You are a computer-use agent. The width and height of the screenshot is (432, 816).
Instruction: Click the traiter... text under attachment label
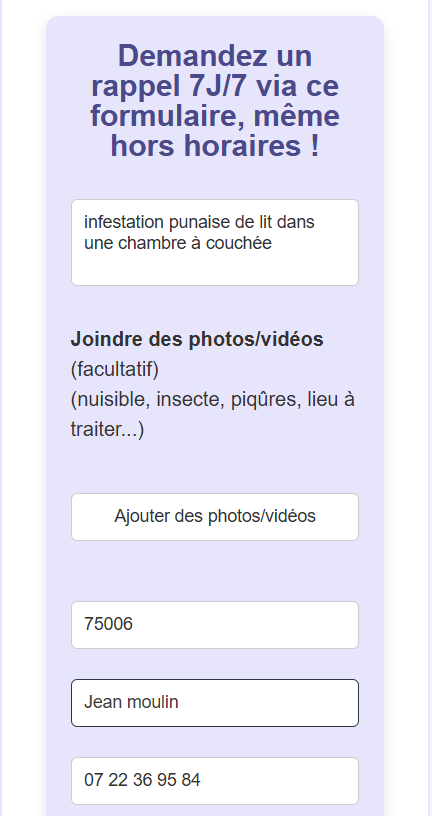107,430
